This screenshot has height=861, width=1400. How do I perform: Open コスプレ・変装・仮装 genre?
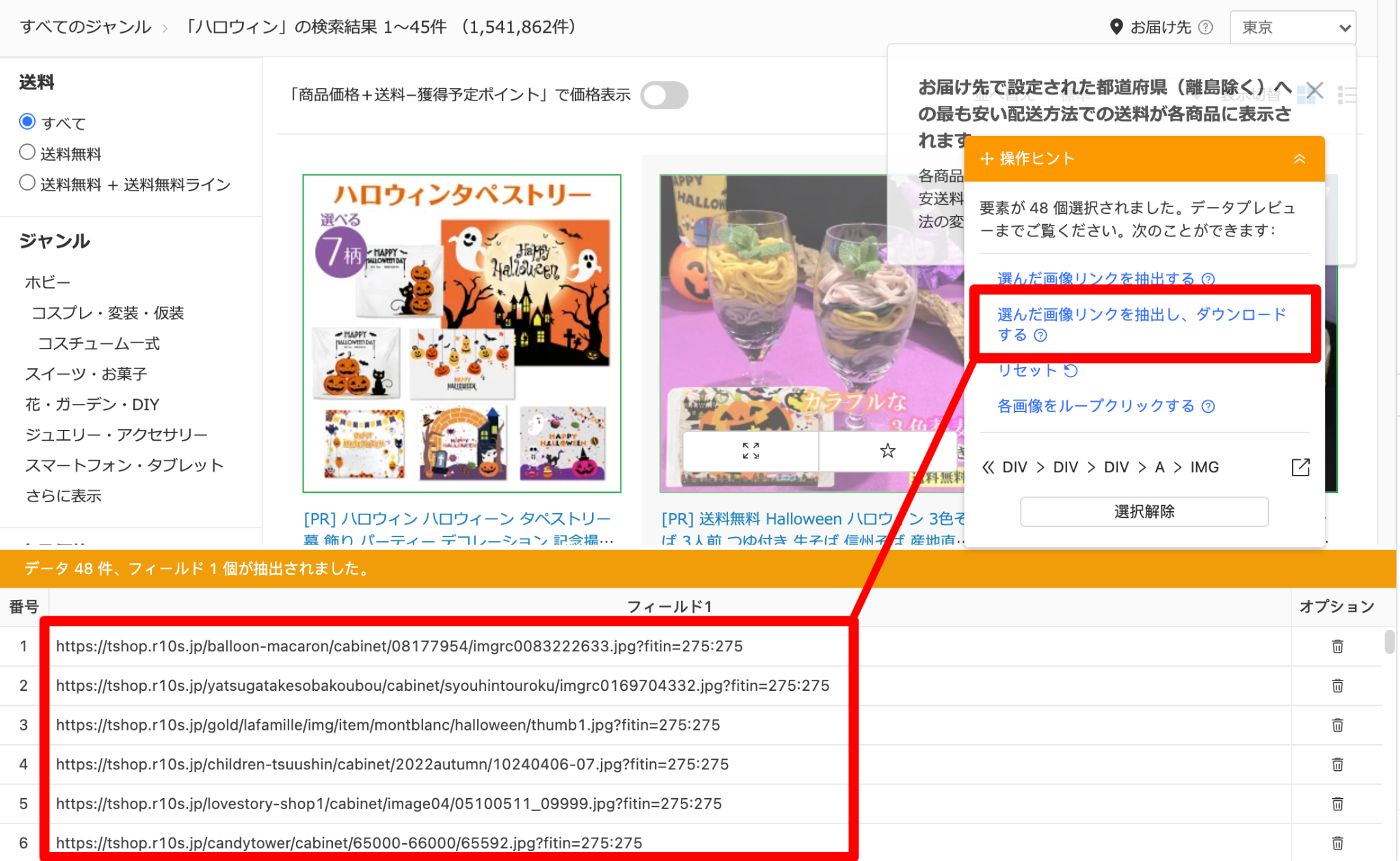coord(107,313)
